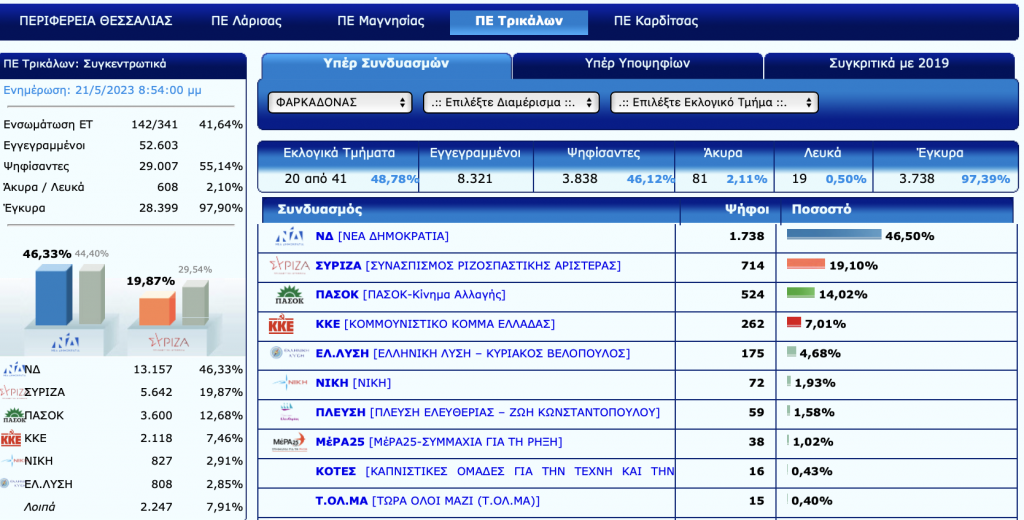Click ΣΥΡΙΖΑ orange percentage bar 19,10%
Viewport: 1024px width, 520px height.
pyautogui.click(x=806, y=264)
